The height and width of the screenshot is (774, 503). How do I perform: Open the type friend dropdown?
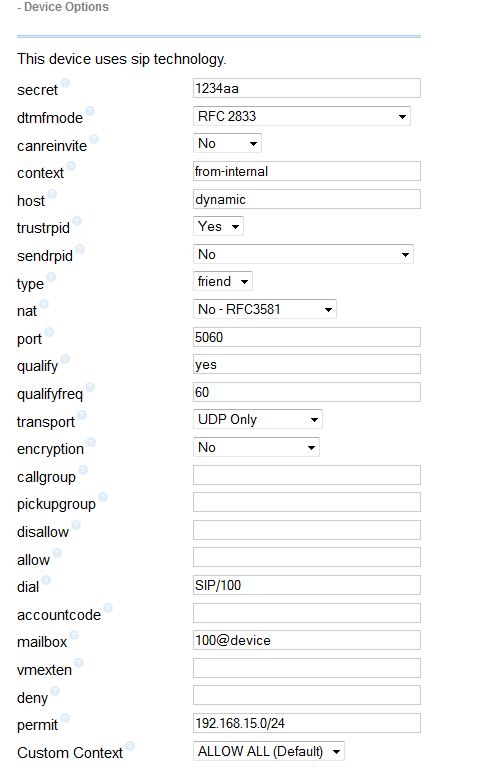pyautogui.click(x=222, y=281)
